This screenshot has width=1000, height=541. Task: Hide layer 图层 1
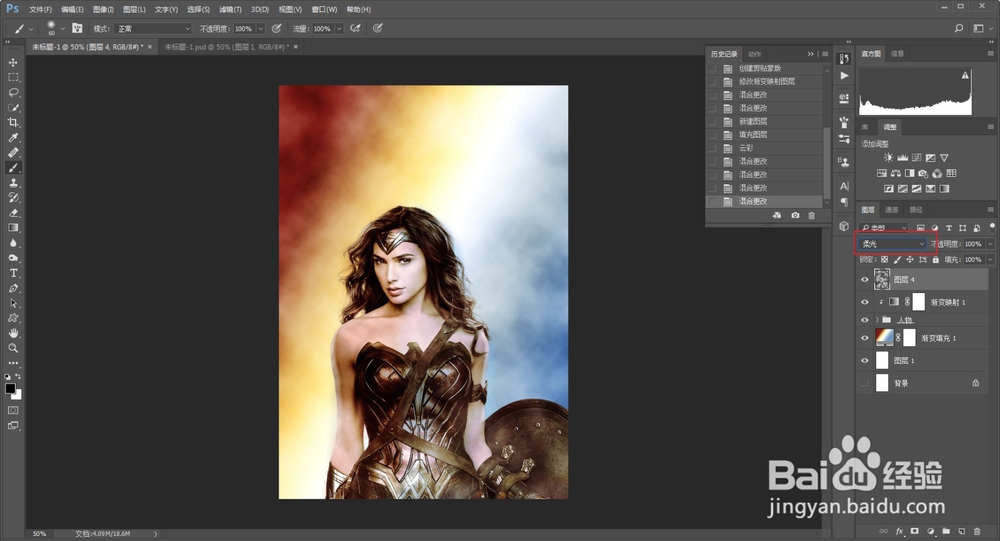click(x=865, y=360)
